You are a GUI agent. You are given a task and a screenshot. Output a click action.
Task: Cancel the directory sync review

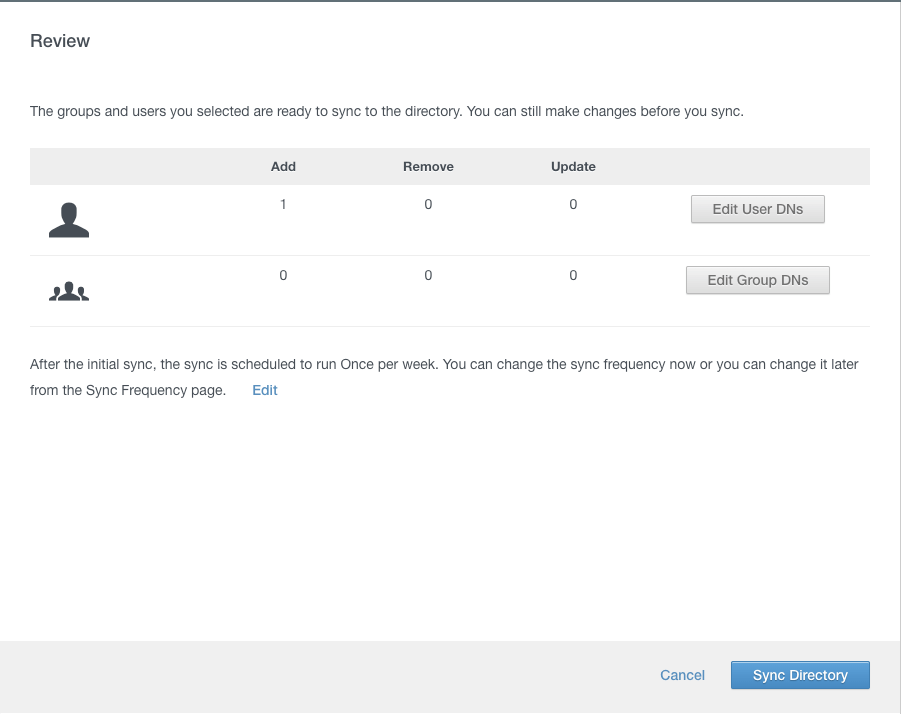pyautogui.click(x=682, y=675)
